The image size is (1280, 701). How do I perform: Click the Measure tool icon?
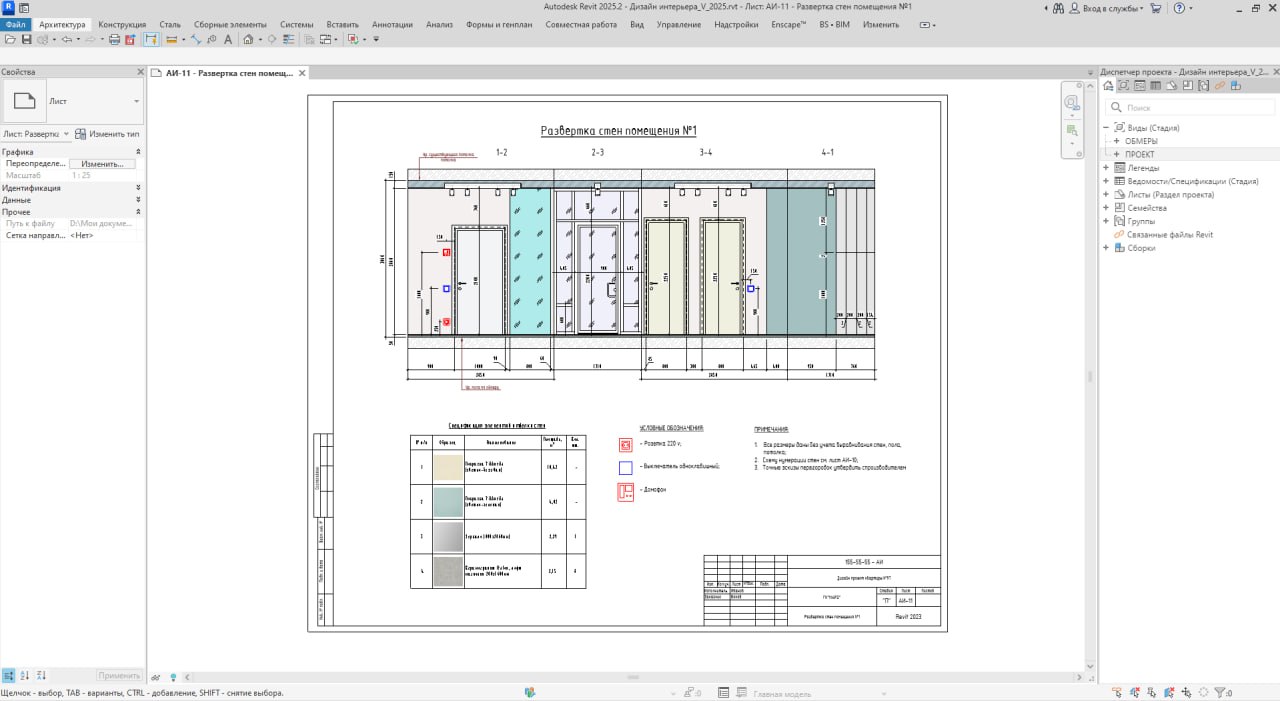click(x=172, y=40)
